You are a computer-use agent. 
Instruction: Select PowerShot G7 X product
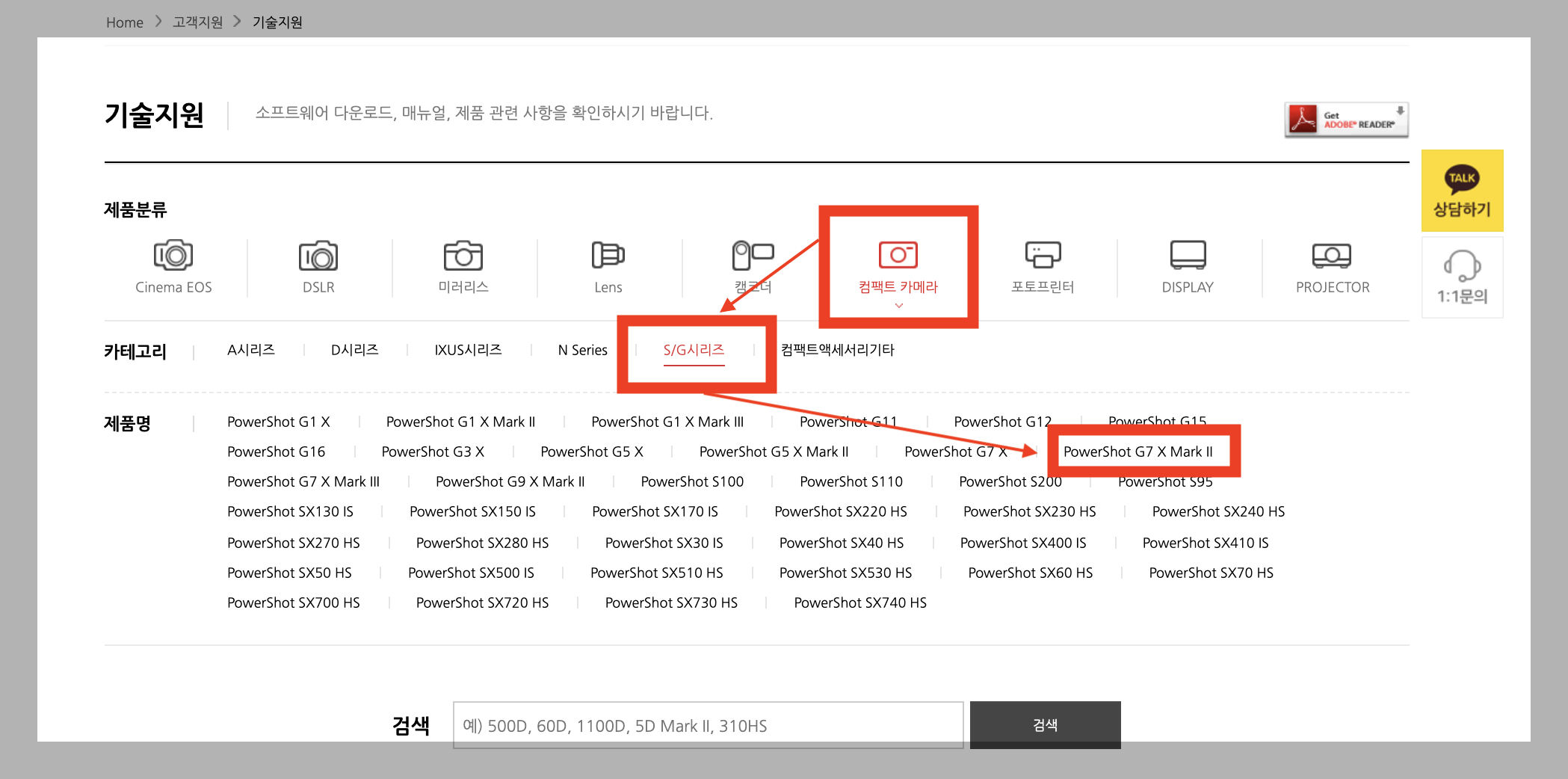pyautogui.click(x=956, y=452)
